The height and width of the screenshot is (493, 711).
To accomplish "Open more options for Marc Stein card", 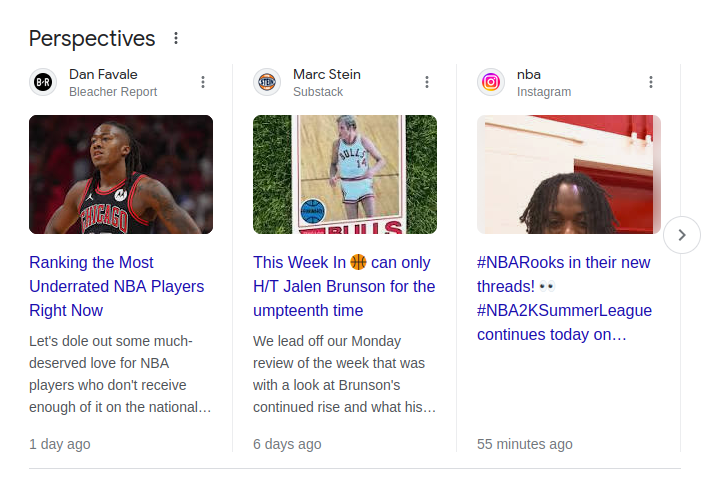I will click(427, 82).
